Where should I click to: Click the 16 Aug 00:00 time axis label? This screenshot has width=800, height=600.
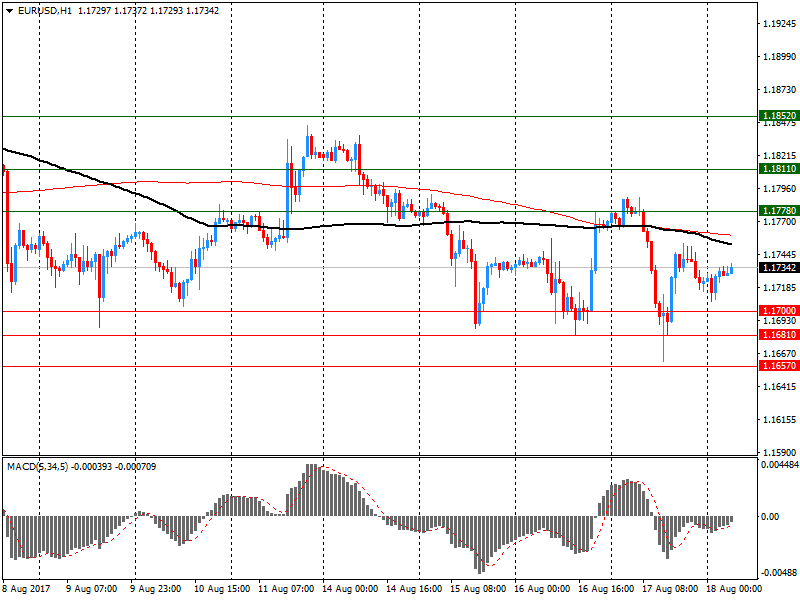click(542, 589)
